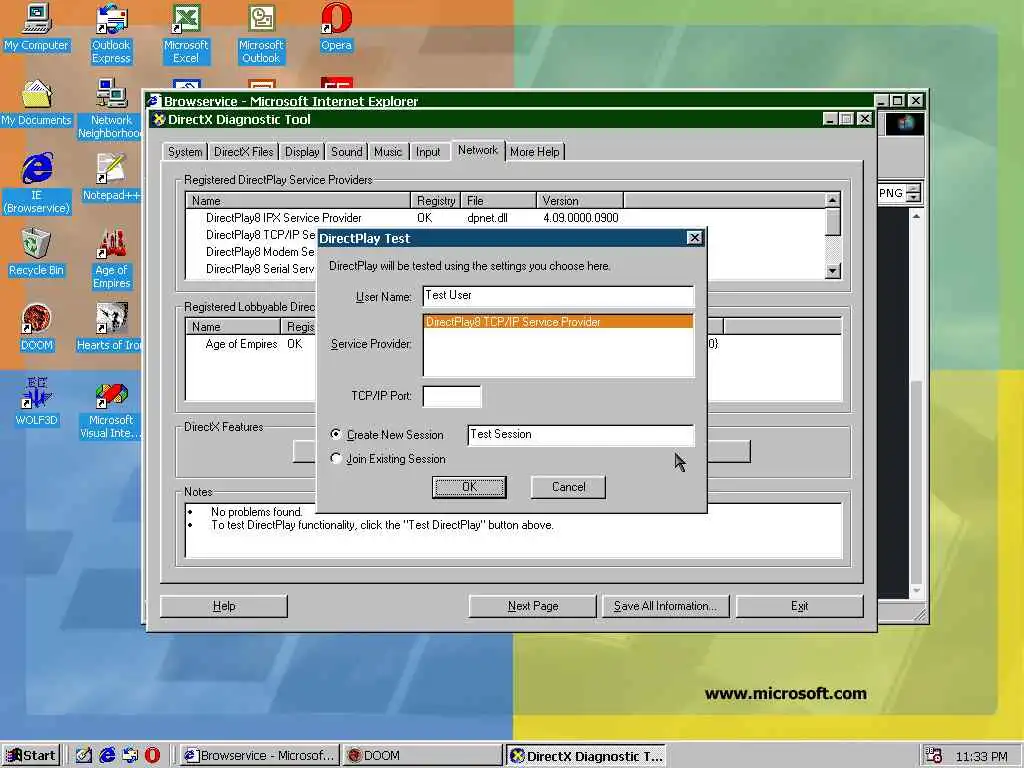Go to Next Page button
Viewport: 1024px width, 768px height.
pos(533,606)
